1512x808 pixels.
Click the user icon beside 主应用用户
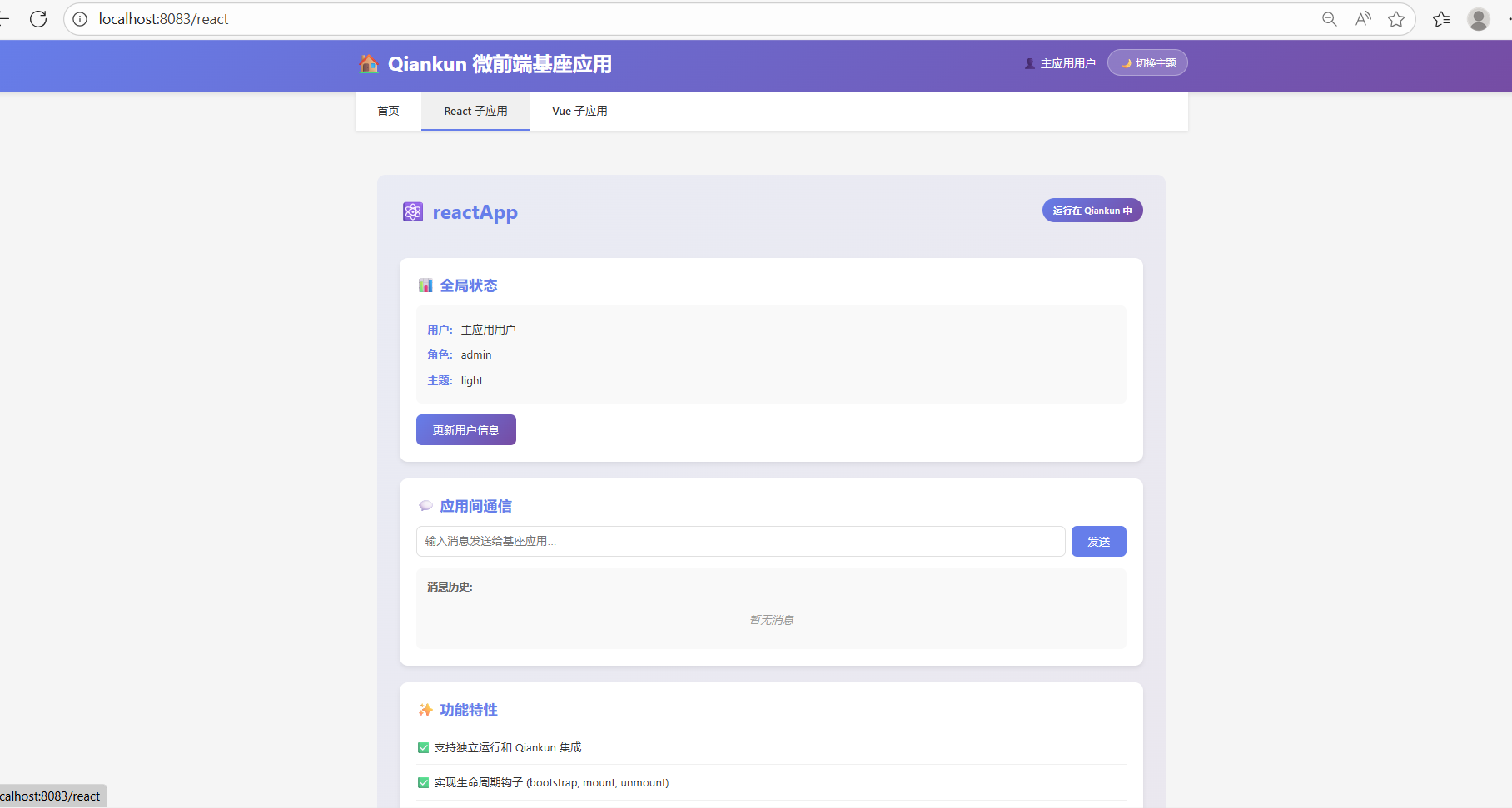click(1030, 63)
